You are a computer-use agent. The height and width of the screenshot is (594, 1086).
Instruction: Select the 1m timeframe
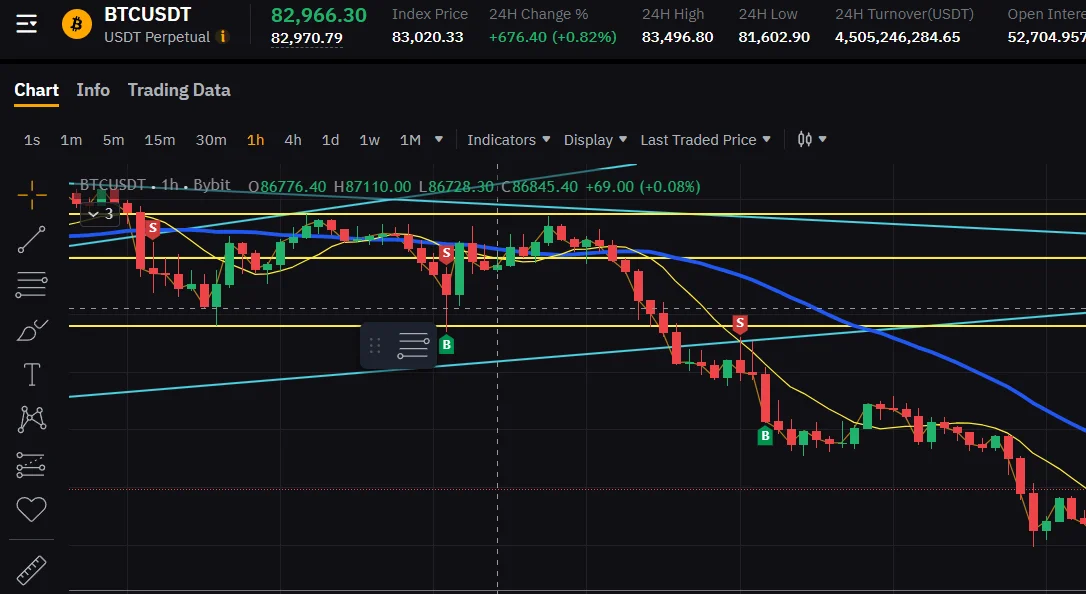[x=71, y=140]
